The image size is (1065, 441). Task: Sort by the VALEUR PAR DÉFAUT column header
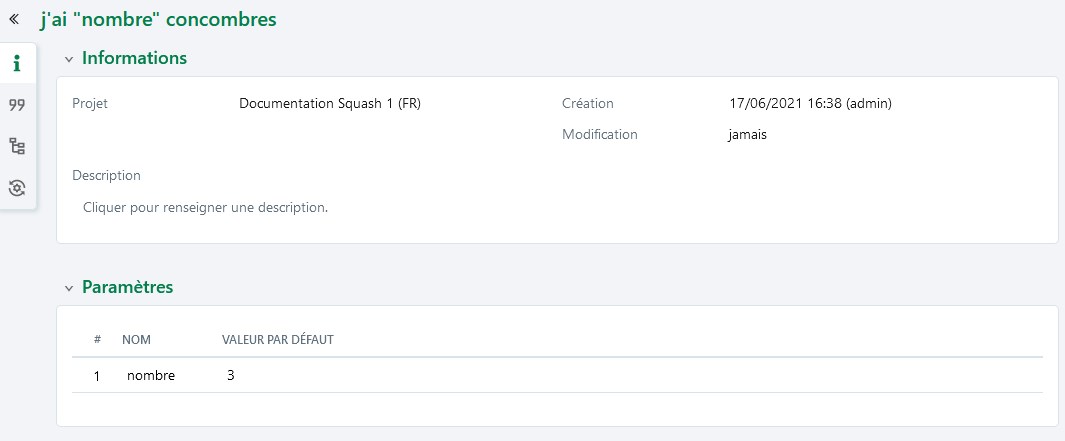click(x=278, y=339)
